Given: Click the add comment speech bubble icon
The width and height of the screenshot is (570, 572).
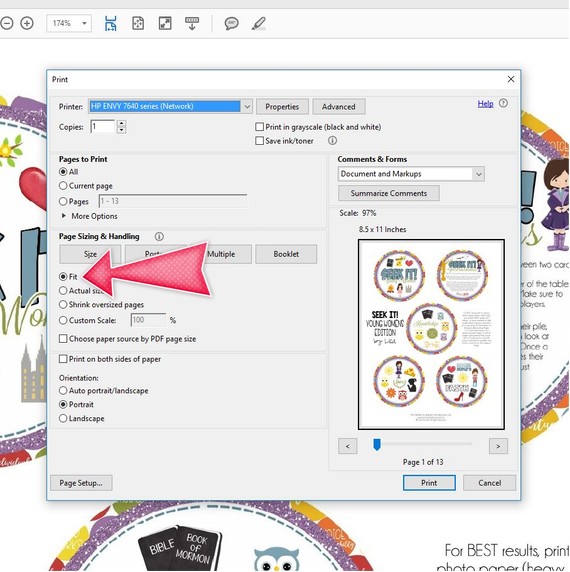Looking at the screenshot, I should [231, 23].
